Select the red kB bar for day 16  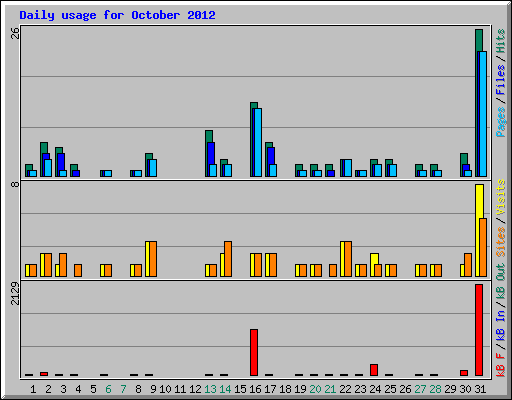click(x=254, y=352)
